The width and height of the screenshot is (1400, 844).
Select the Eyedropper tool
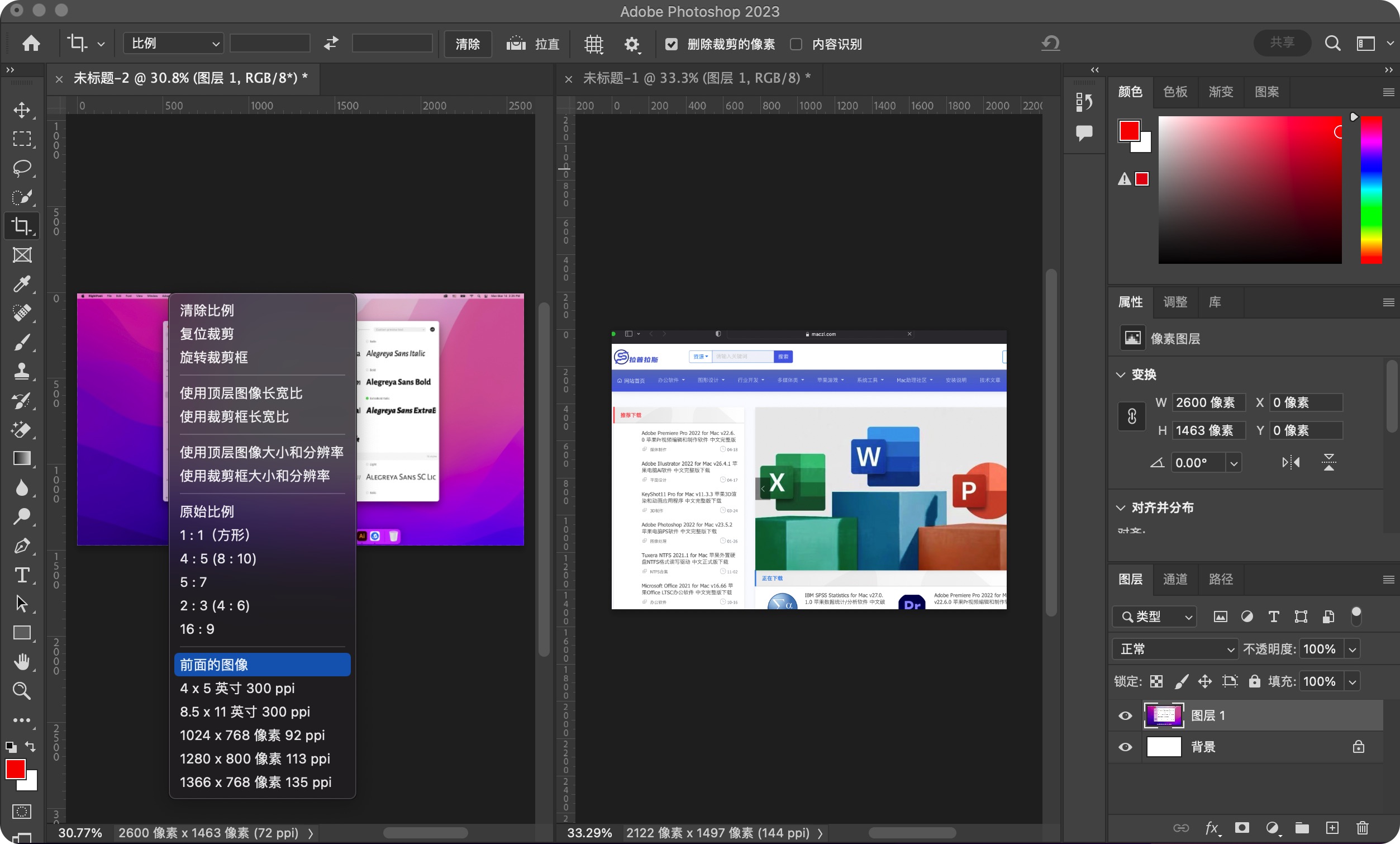point(22,283)
